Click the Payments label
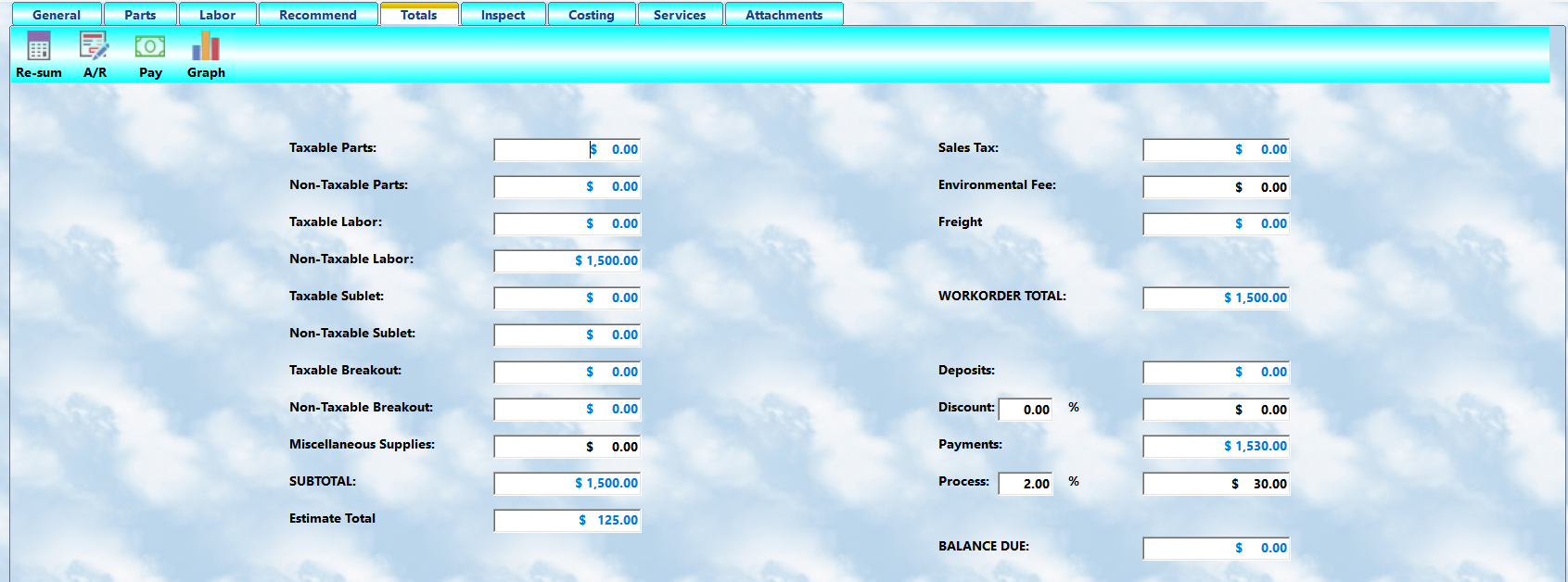1568x582 pixels. 970,444
